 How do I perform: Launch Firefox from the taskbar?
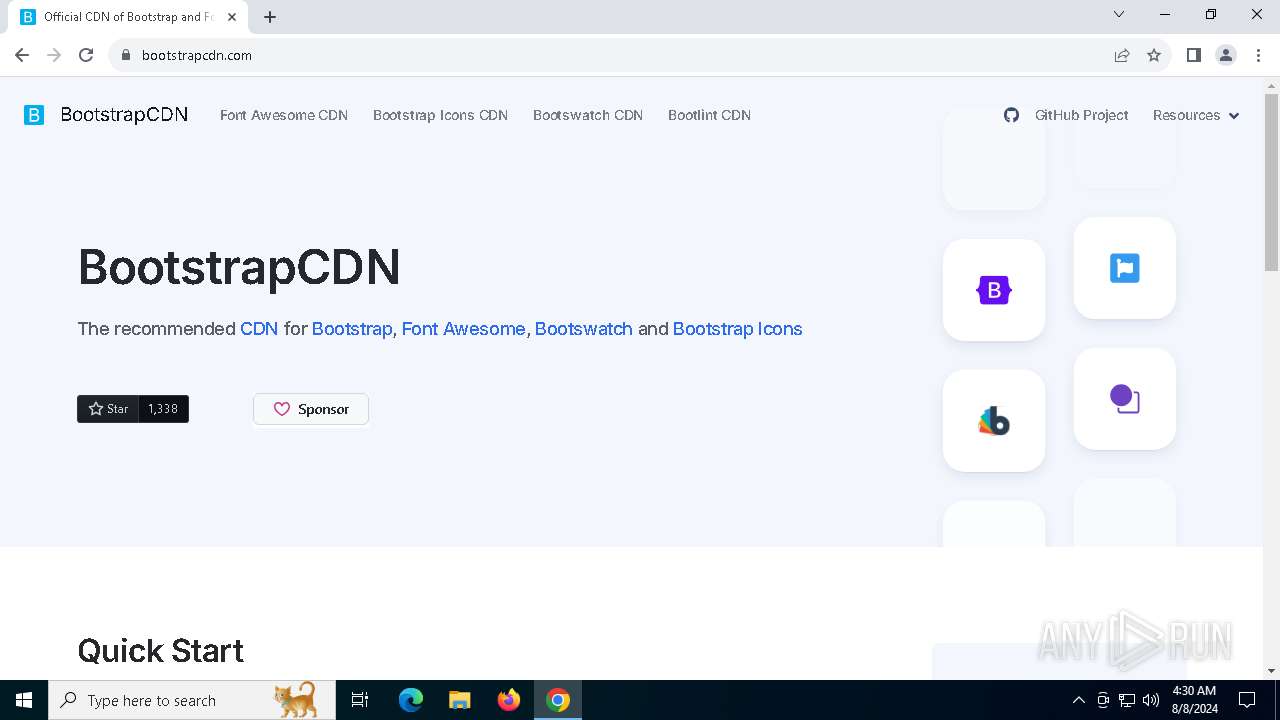(x=509, y=700)
